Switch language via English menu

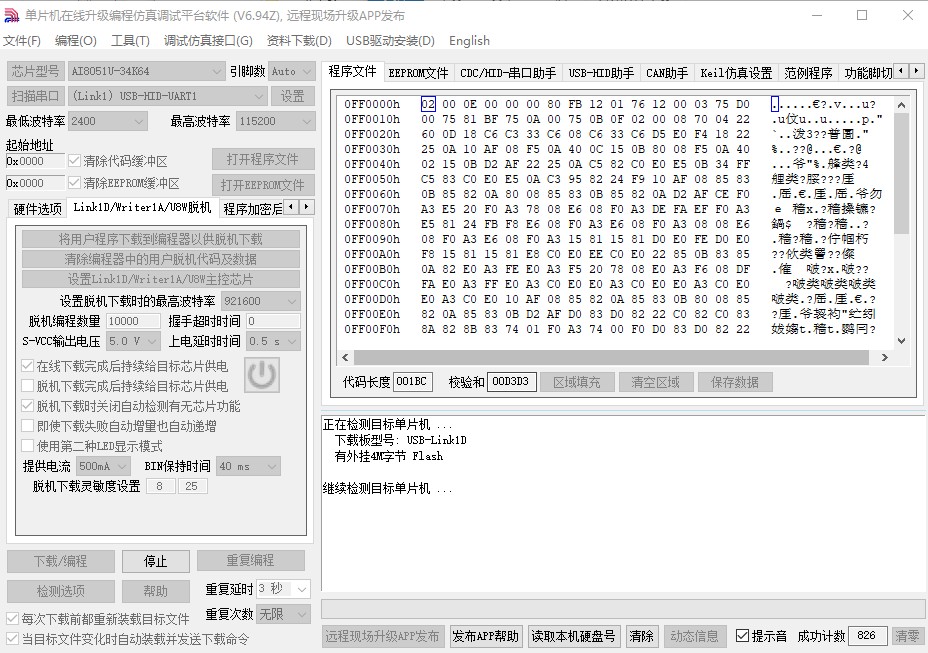point(469,40)
